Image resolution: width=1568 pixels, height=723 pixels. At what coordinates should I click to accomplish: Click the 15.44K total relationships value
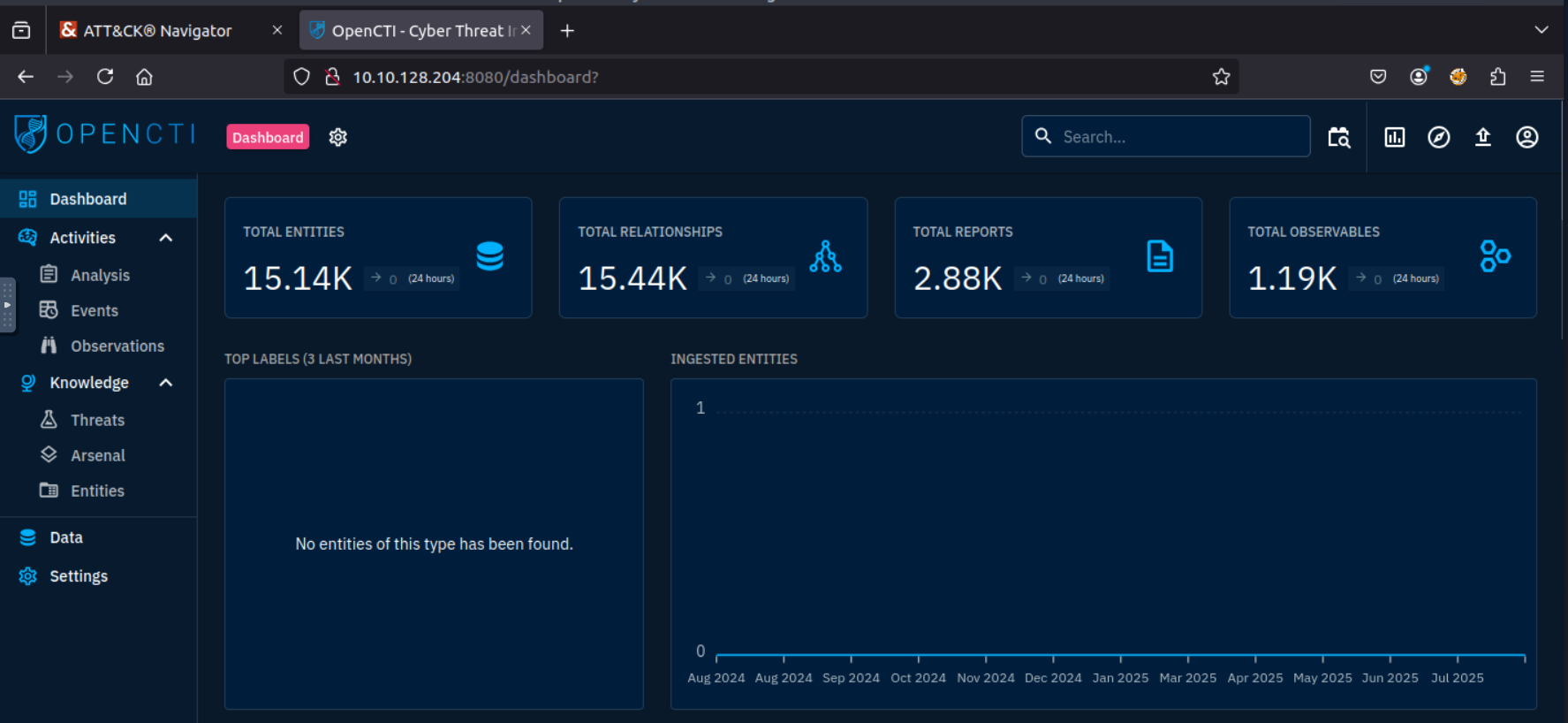coord(633,278)
